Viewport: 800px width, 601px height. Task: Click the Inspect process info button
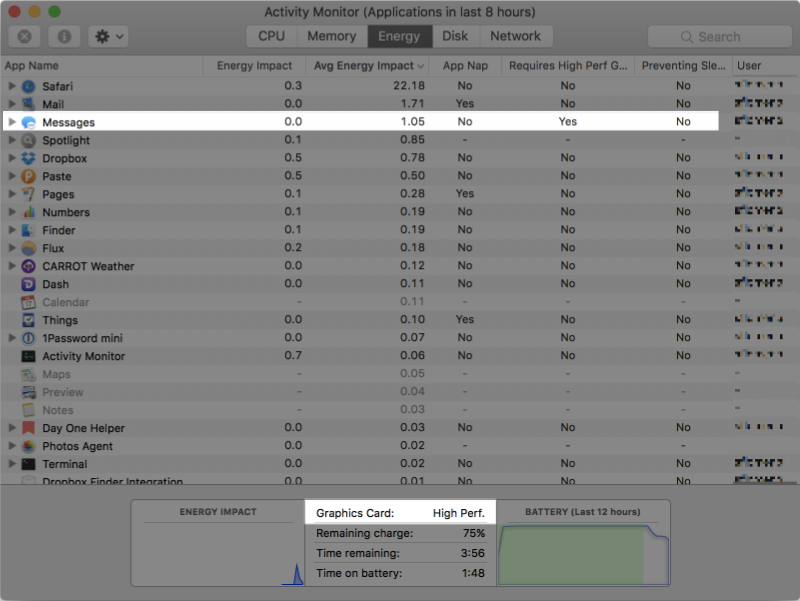pyautogui.click(x=64, y=37)
